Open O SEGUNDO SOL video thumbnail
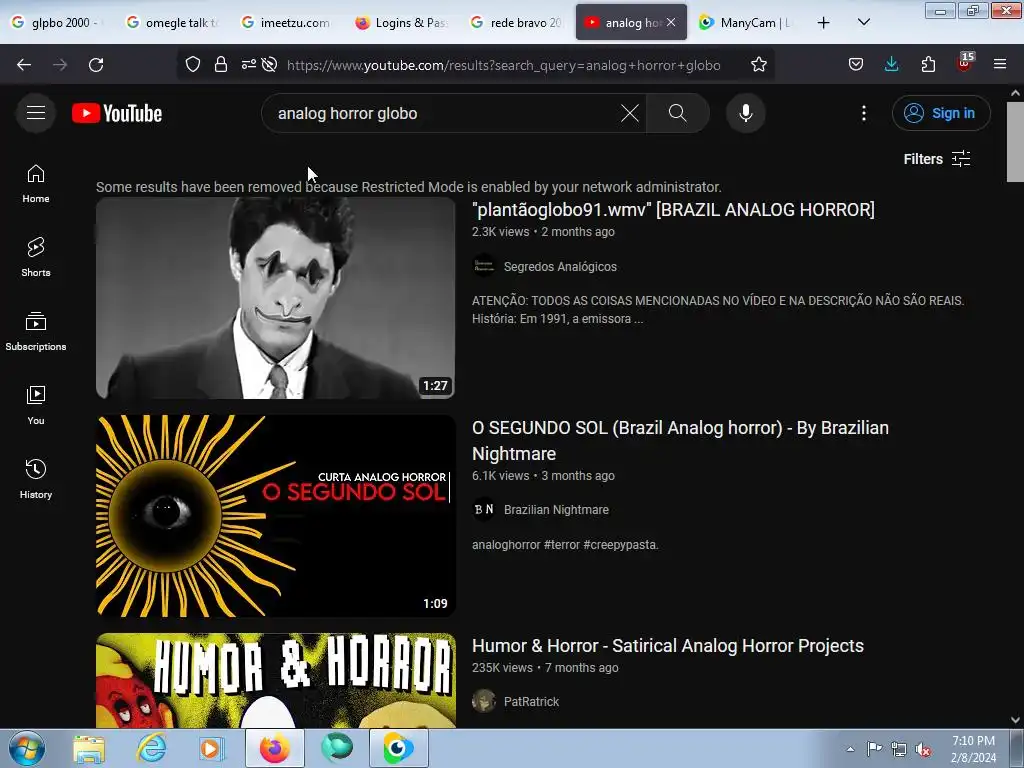 point(276,516)
